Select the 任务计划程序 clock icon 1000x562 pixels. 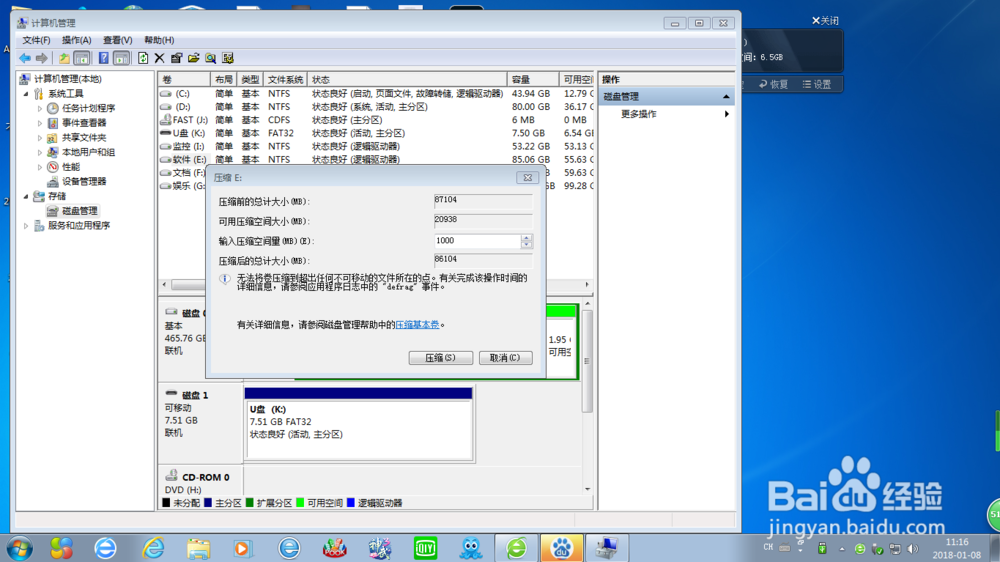[53, 108]
